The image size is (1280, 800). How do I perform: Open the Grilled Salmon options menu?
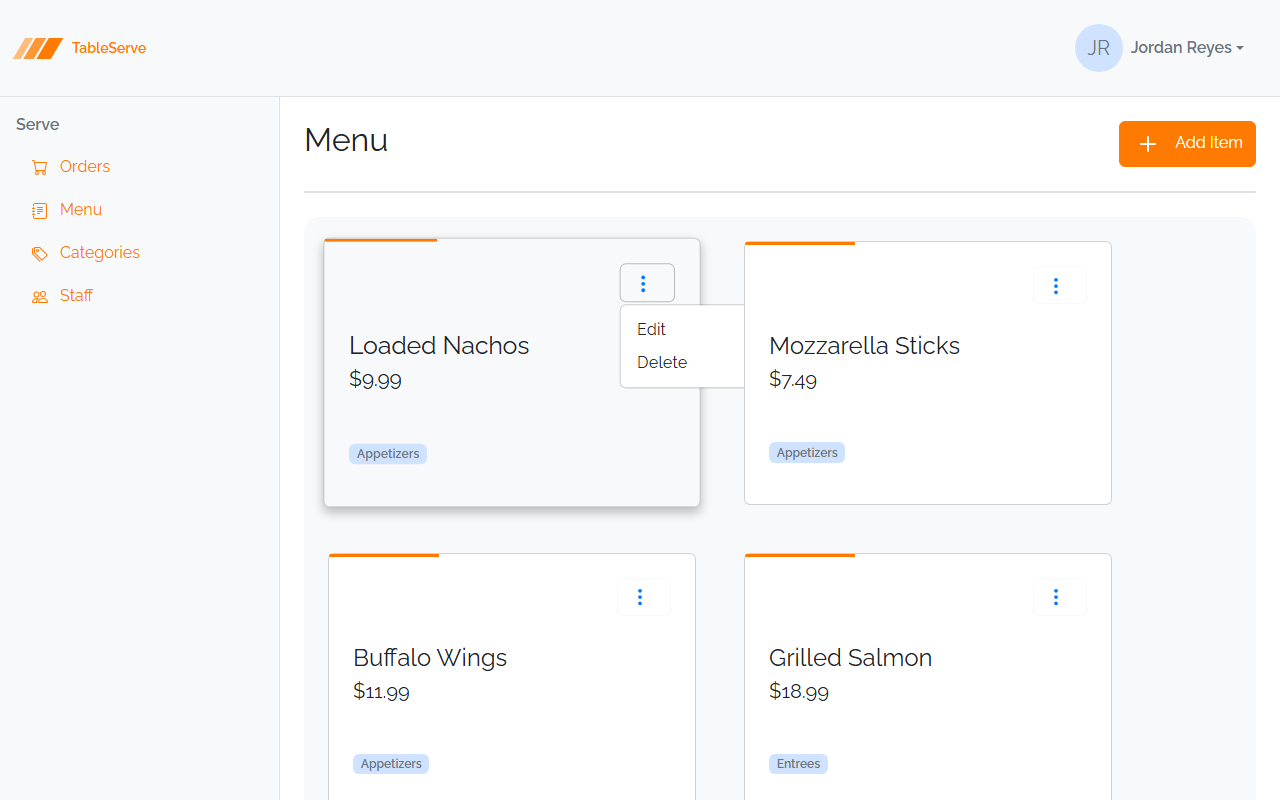pyautogui.click(x=1059, y=597)
